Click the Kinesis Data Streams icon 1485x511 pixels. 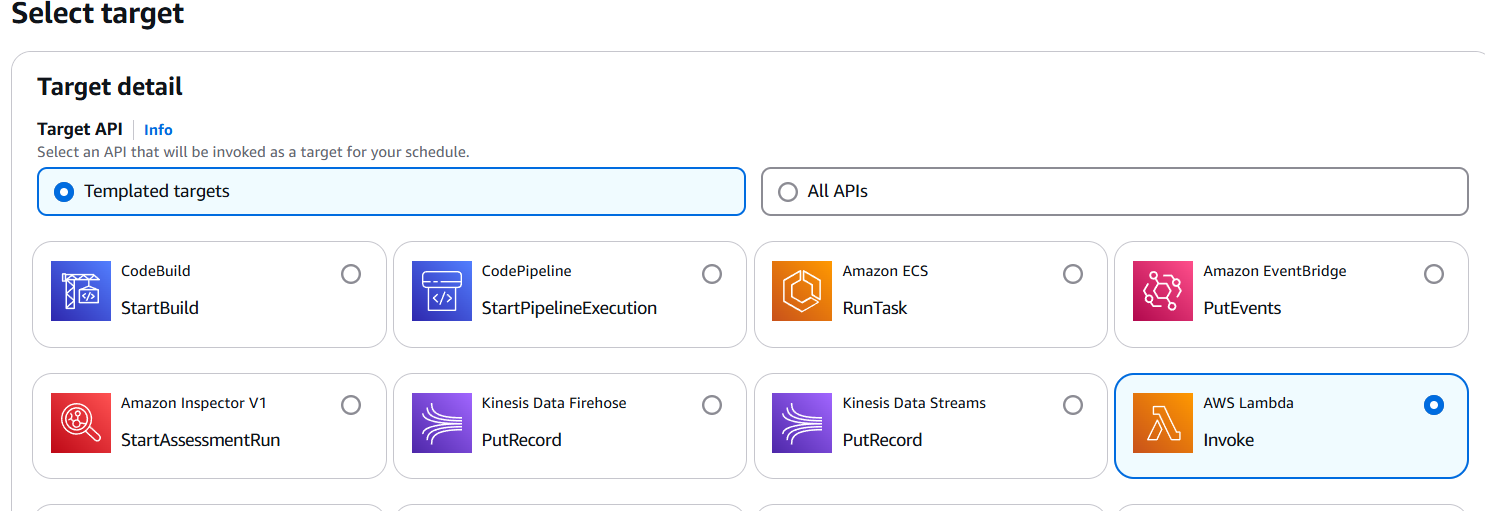coord(802,423)
